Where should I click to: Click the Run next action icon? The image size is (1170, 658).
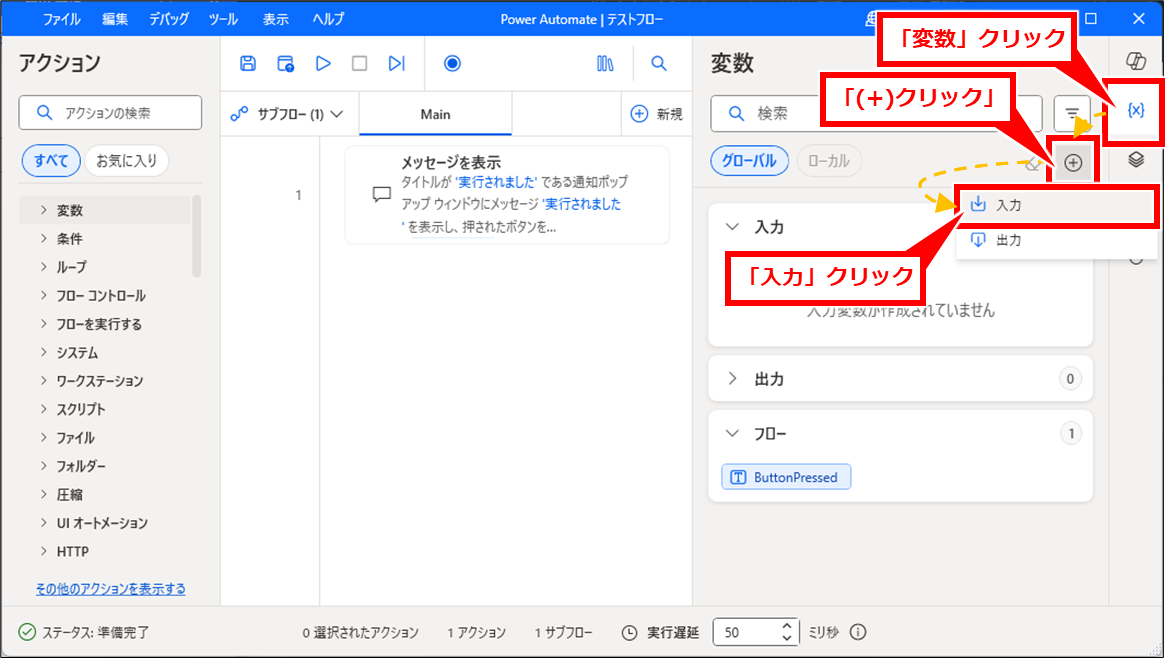397,64
